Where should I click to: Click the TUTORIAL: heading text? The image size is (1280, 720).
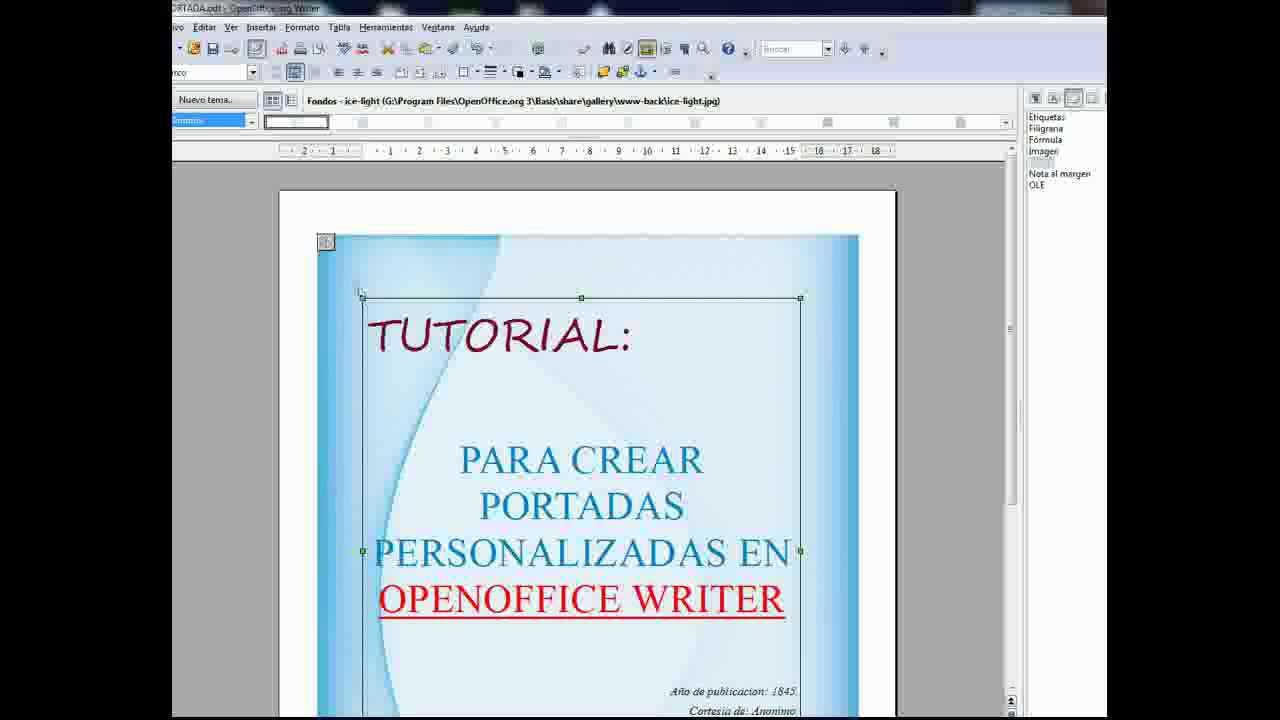coord(499,335)
